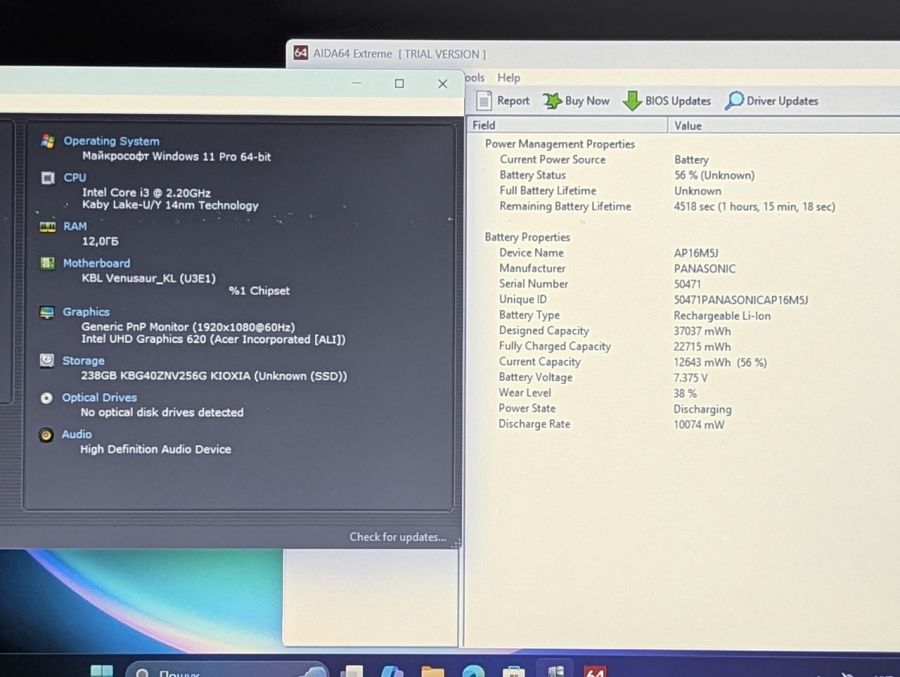Click the PANASONIC manufacturer value
The height and width of the screenshot is (677, 900).
704,269
